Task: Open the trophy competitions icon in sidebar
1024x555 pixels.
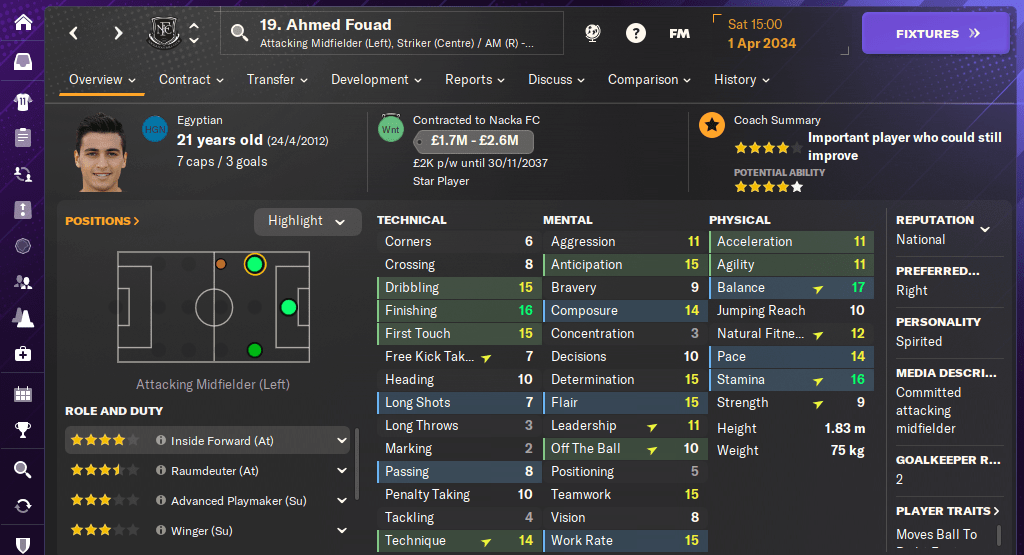Action: [x=23, y=431]
